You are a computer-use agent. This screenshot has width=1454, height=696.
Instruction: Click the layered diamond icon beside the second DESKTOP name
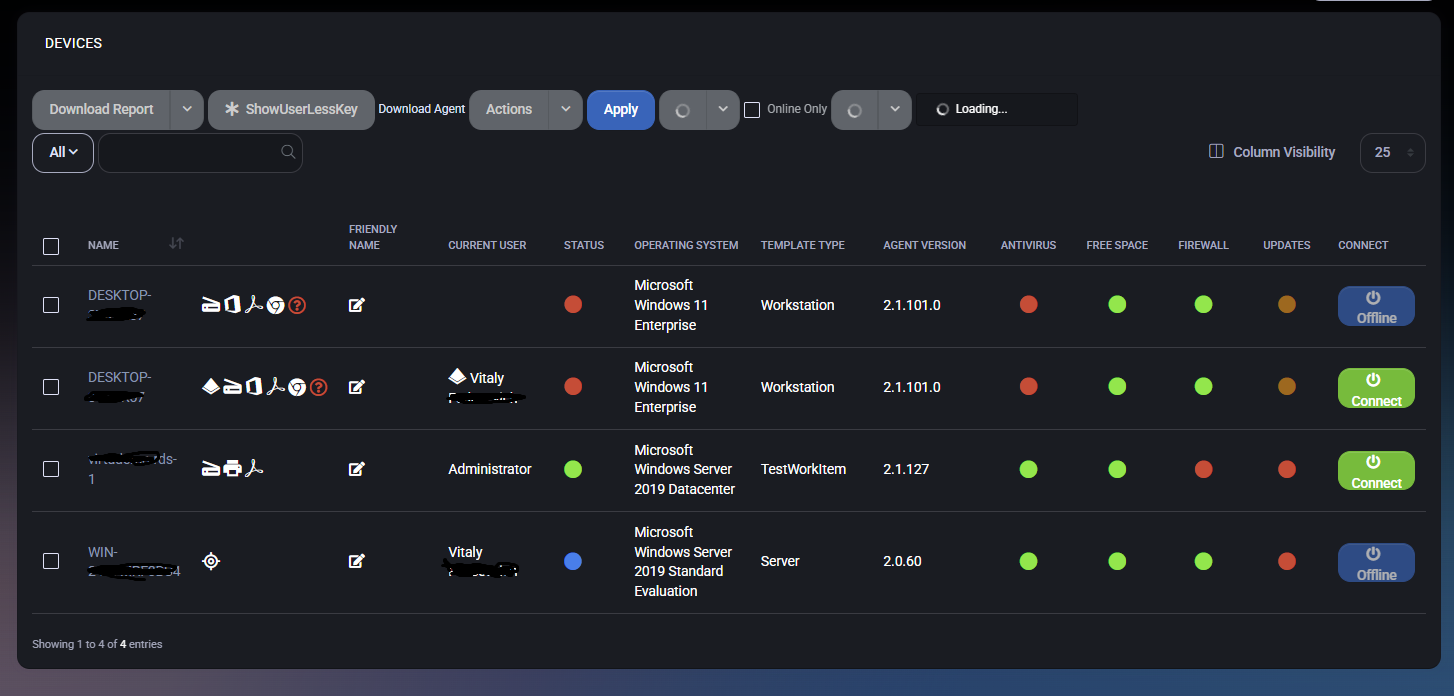point(211,387)
